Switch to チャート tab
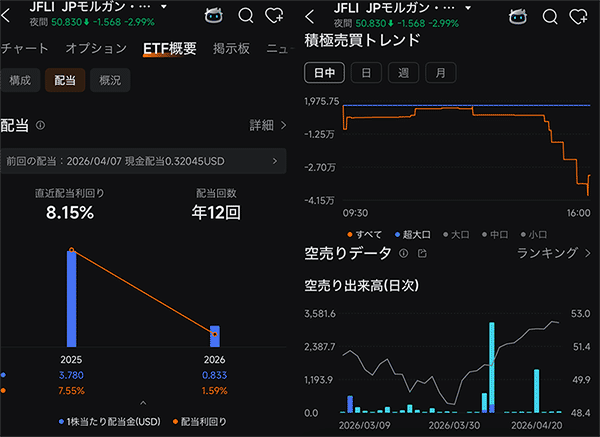Screen dimensions: 600x437 pyautogui.click(x=24, y=48)
